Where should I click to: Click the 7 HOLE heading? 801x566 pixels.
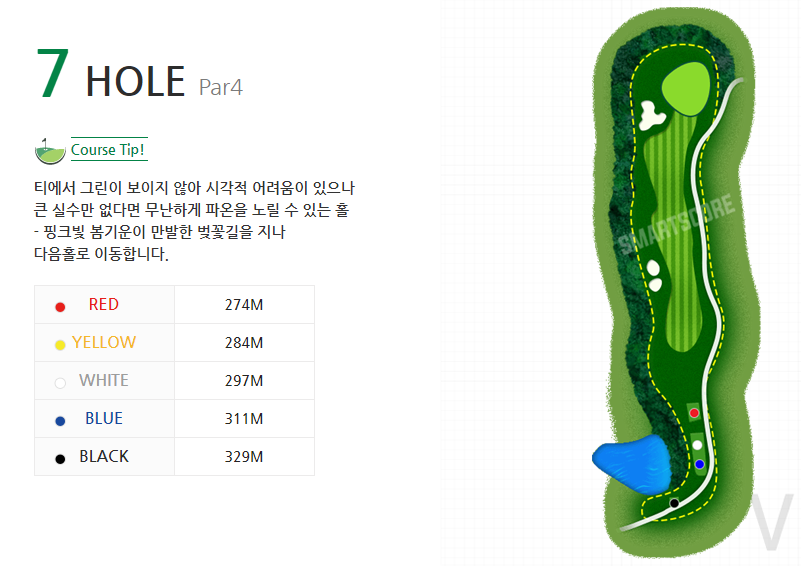tap(111, 78)
